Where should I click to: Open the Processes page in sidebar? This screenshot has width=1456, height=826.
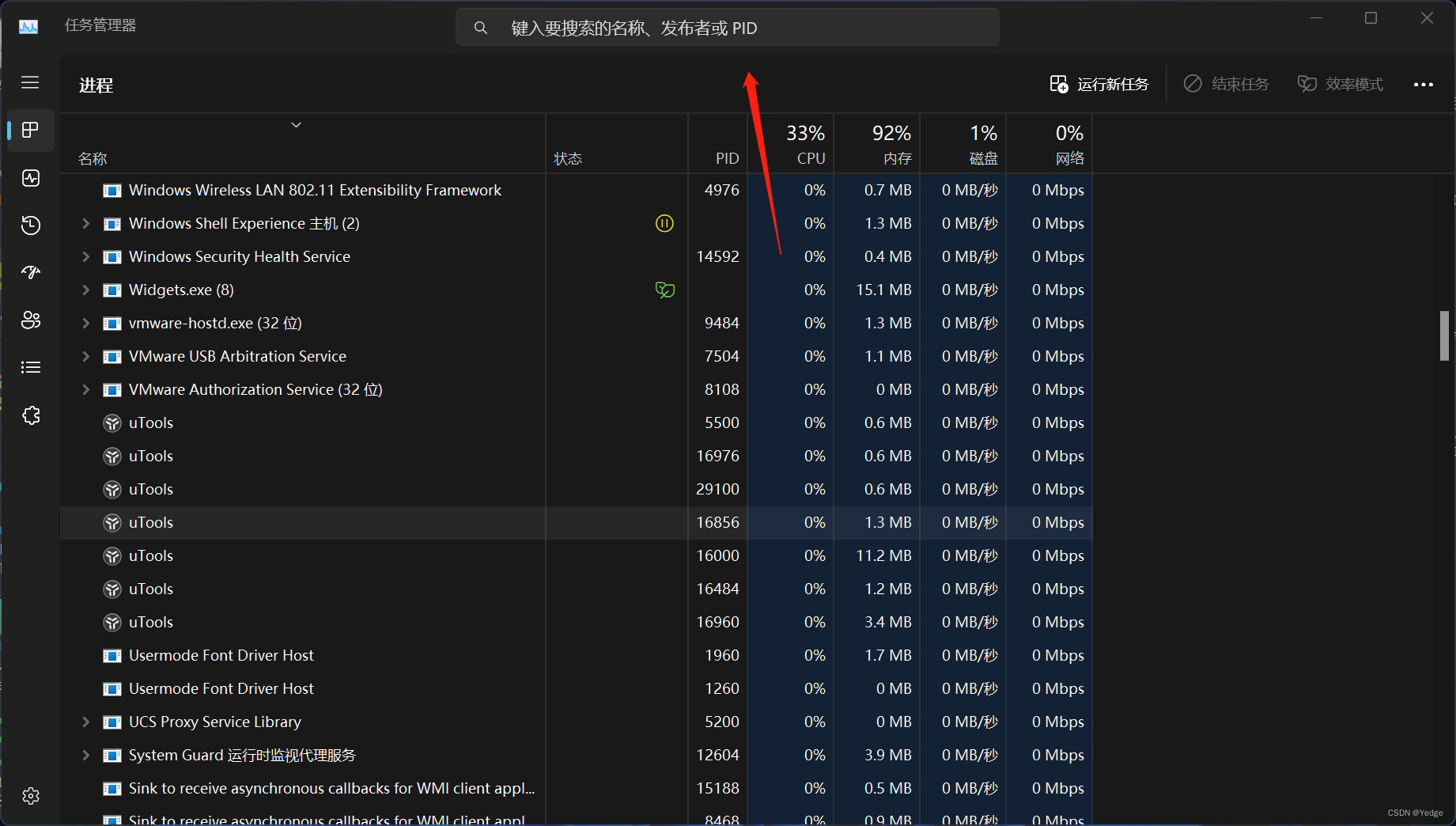(x=30, y=130)
